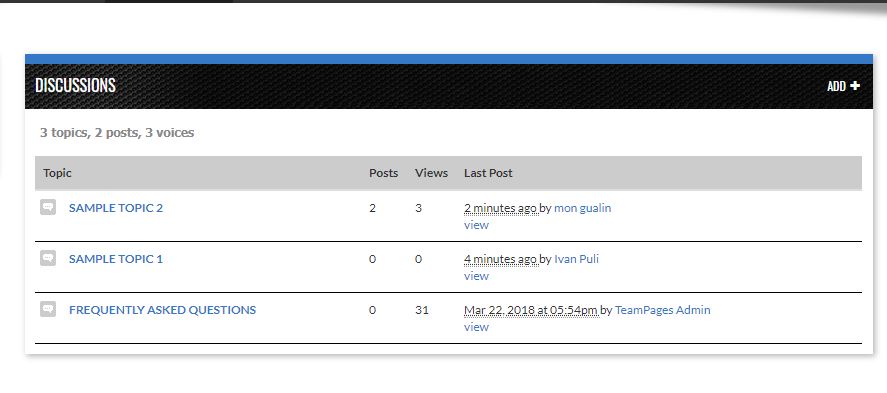Image resolution: width=887 pixels, height=393 pixels.
Task: Open the SAMPLE TOPIC 2 discussion
Action: pyautogui.click(x=116, y=208)
